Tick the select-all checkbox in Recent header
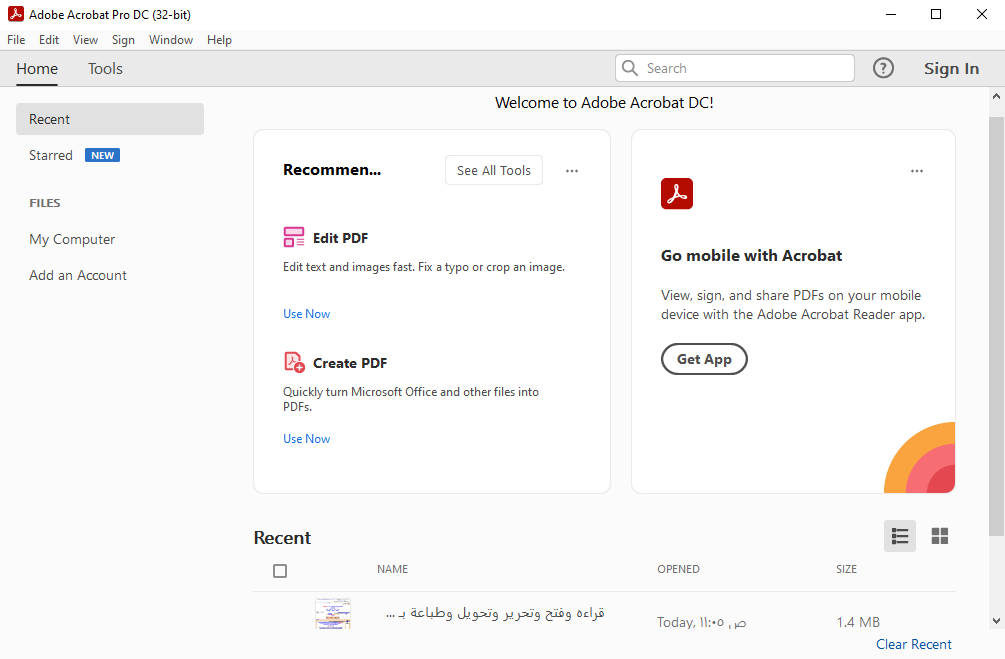1005x659 pixels. click(x=280, y=571)
